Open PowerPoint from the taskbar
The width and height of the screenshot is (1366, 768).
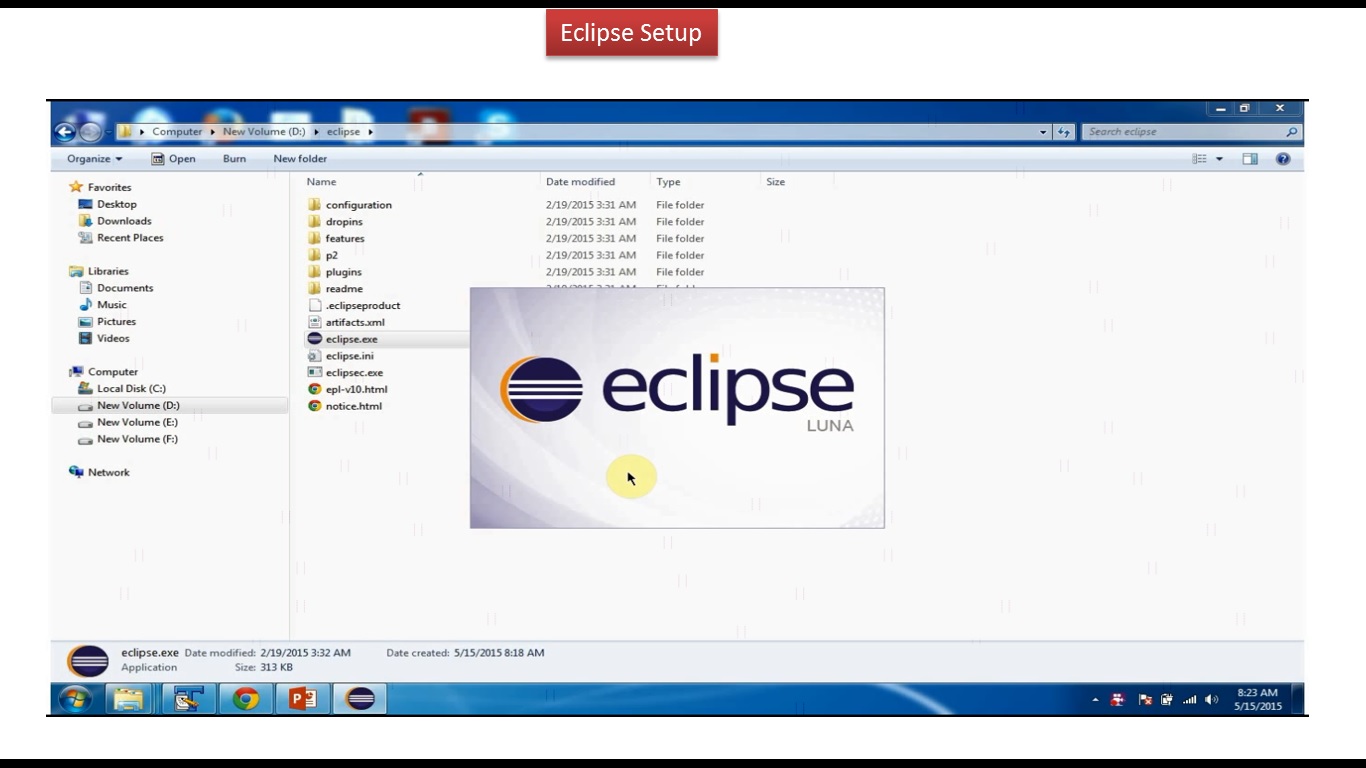302,699
